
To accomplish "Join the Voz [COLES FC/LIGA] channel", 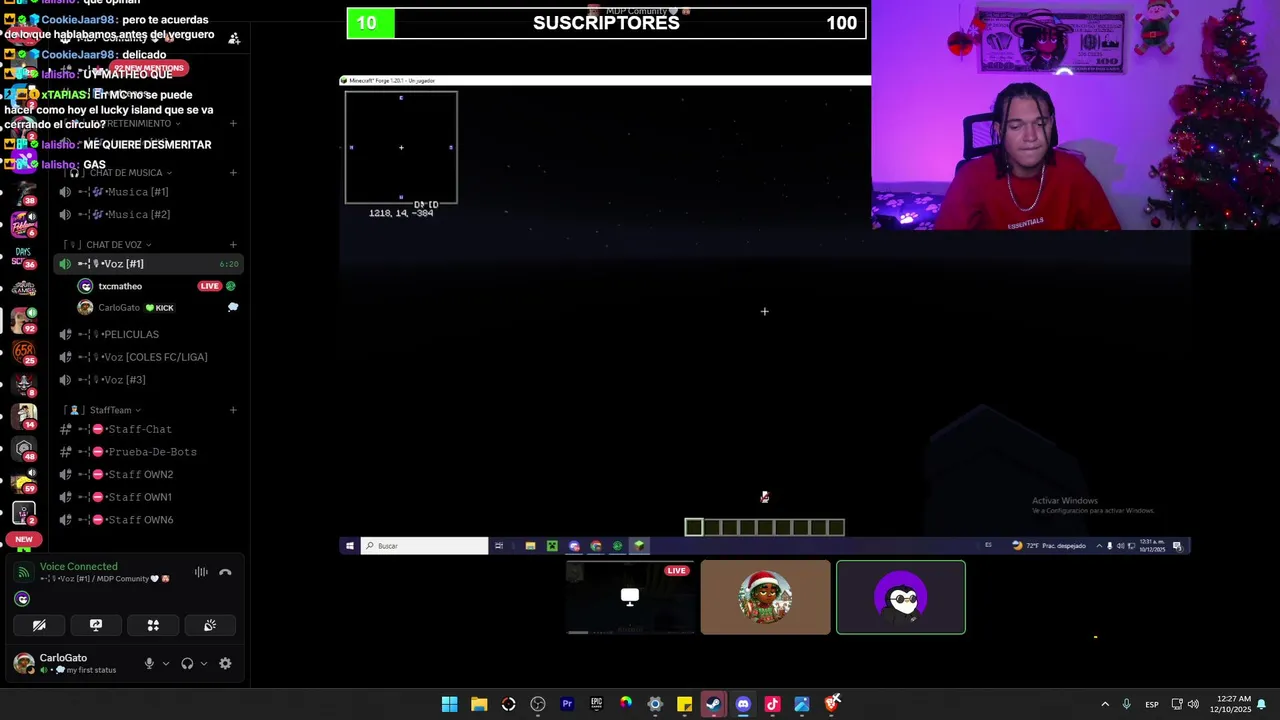I will coord(148,357).
